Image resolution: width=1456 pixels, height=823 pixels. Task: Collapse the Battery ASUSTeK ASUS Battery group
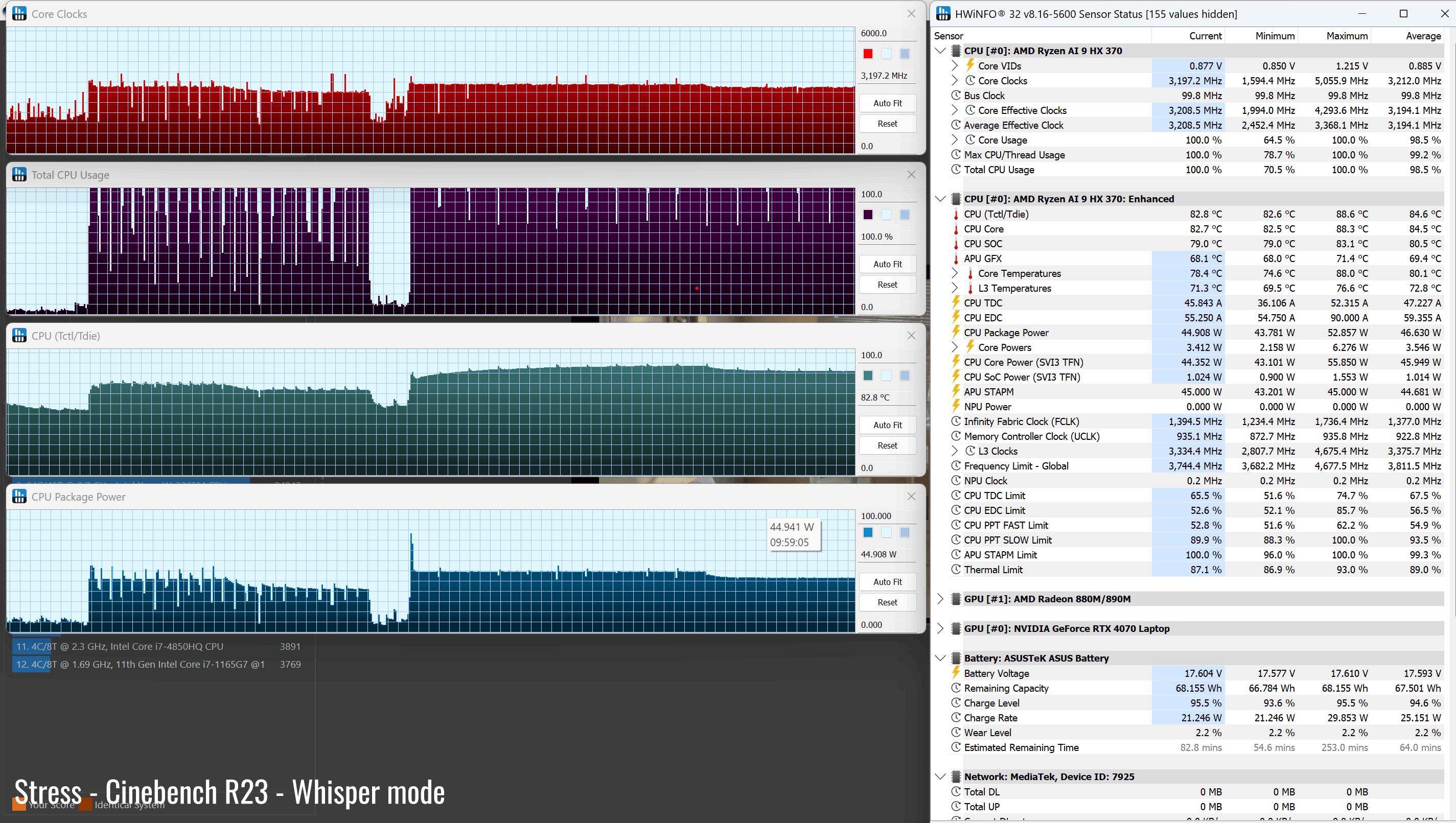(x=941, y=658)
